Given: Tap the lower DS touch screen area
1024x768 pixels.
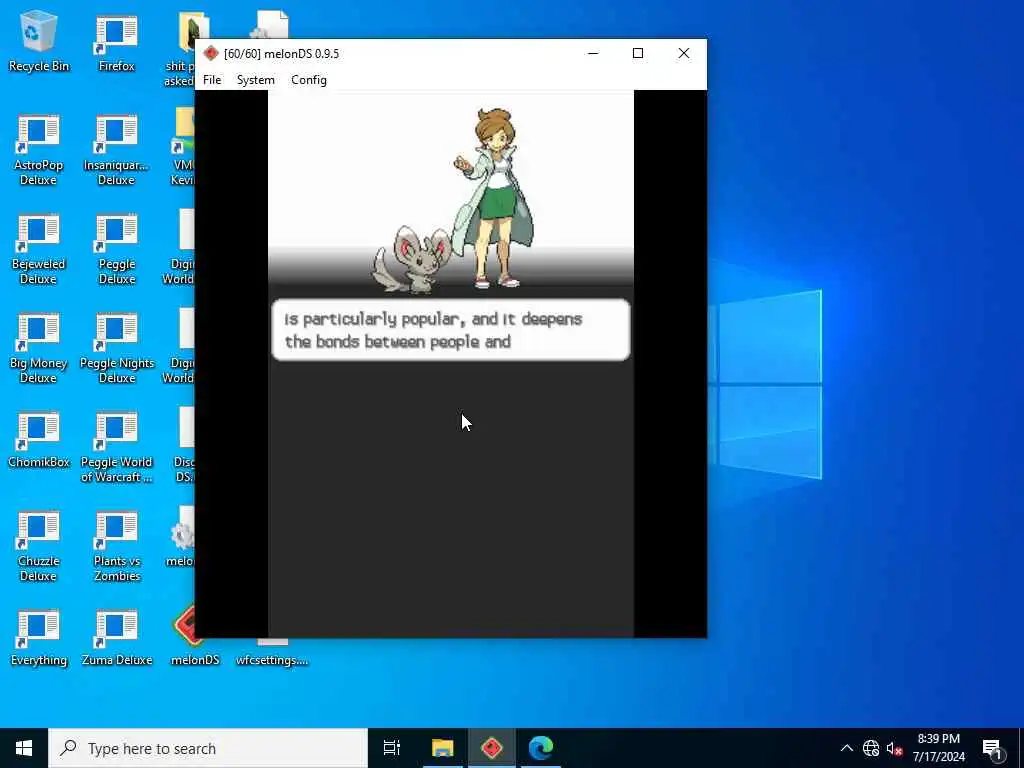Looking at the screenshot, I should (451, 501).
